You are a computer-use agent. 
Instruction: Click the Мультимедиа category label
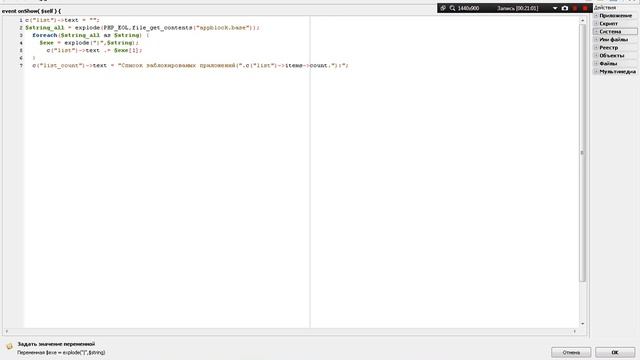pos(618,71)
